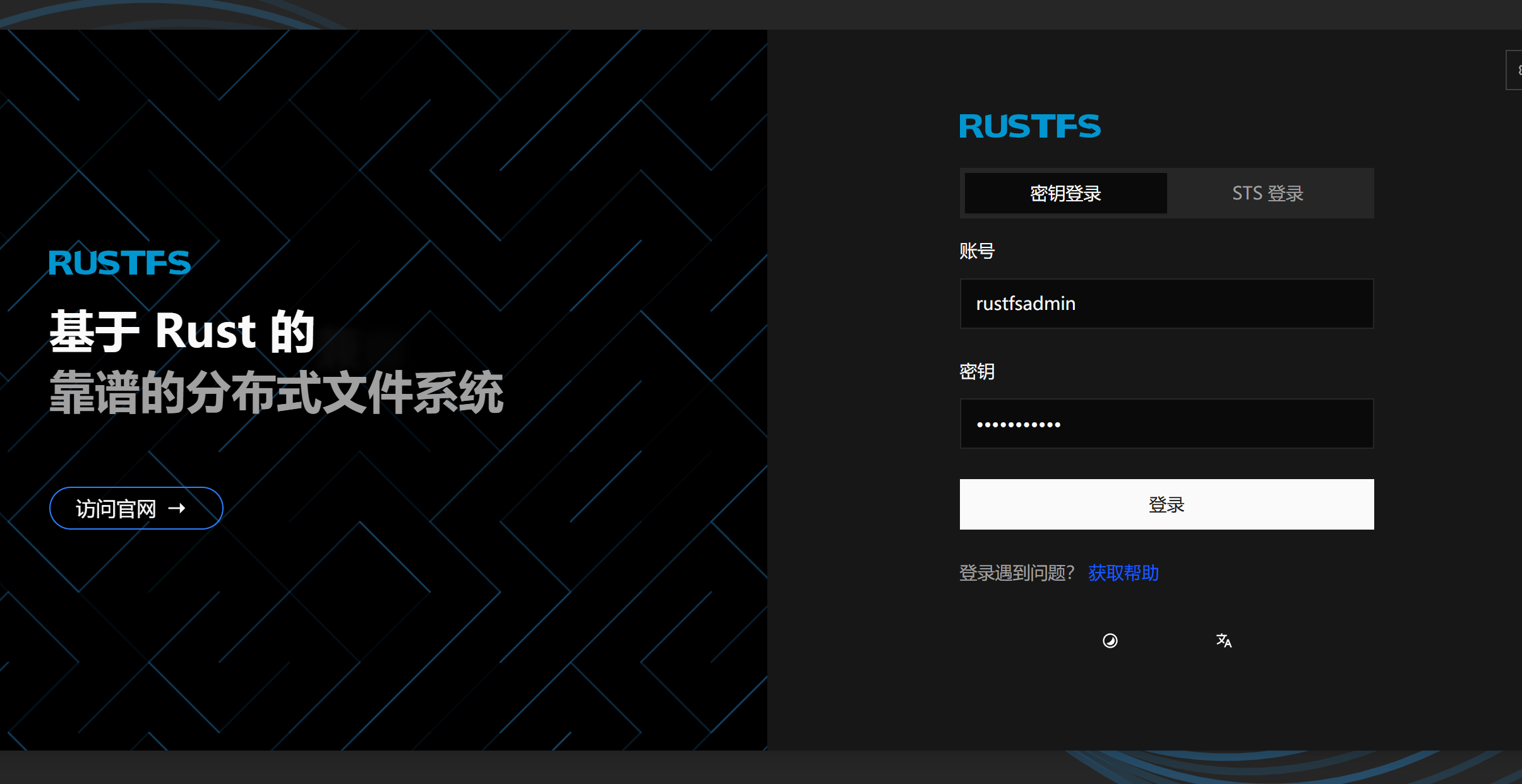Click the RUSTFS logo on the left panel

[x=119, y=263]
